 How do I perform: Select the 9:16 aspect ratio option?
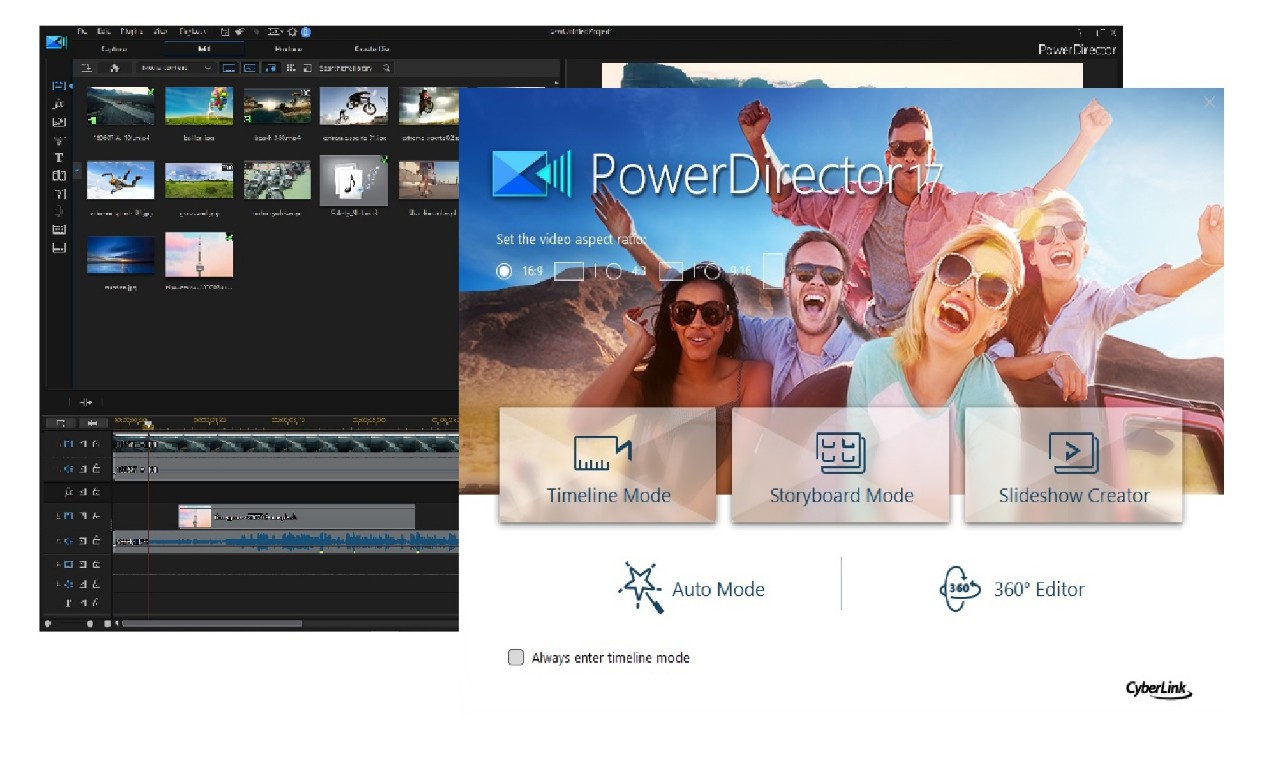click(x=711, y=270)
